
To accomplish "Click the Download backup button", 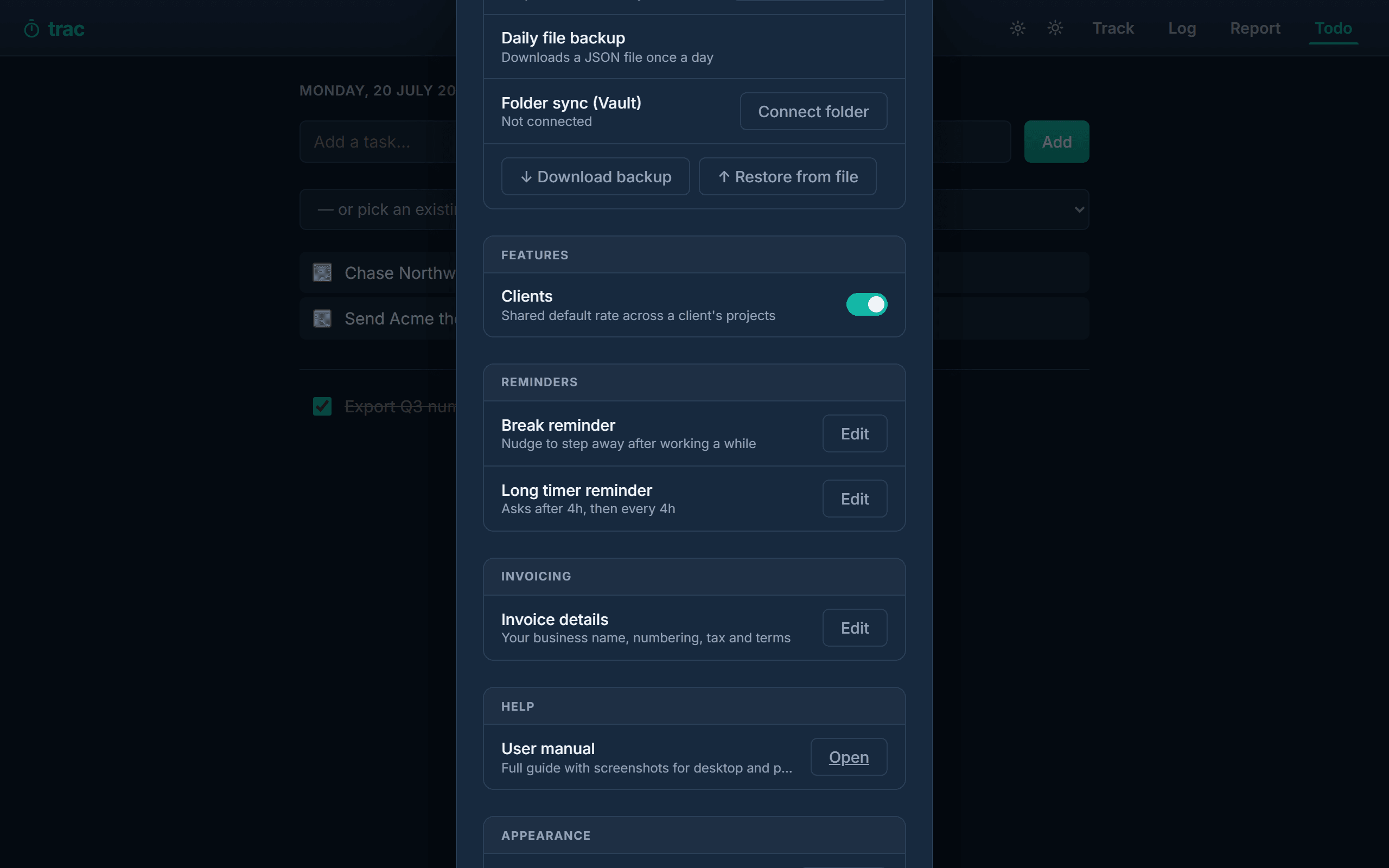I will pyautogui.click(x=595, y=176).
